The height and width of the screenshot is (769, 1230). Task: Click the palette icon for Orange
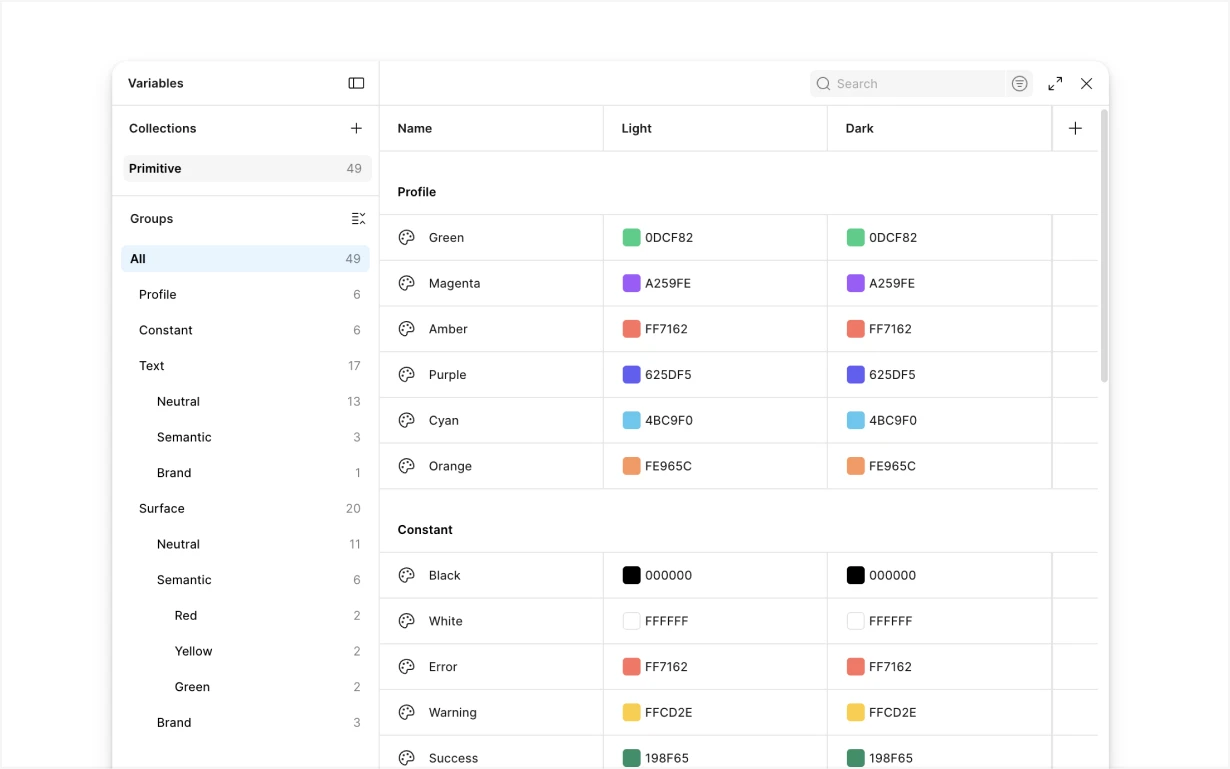[x=406, y=466]
